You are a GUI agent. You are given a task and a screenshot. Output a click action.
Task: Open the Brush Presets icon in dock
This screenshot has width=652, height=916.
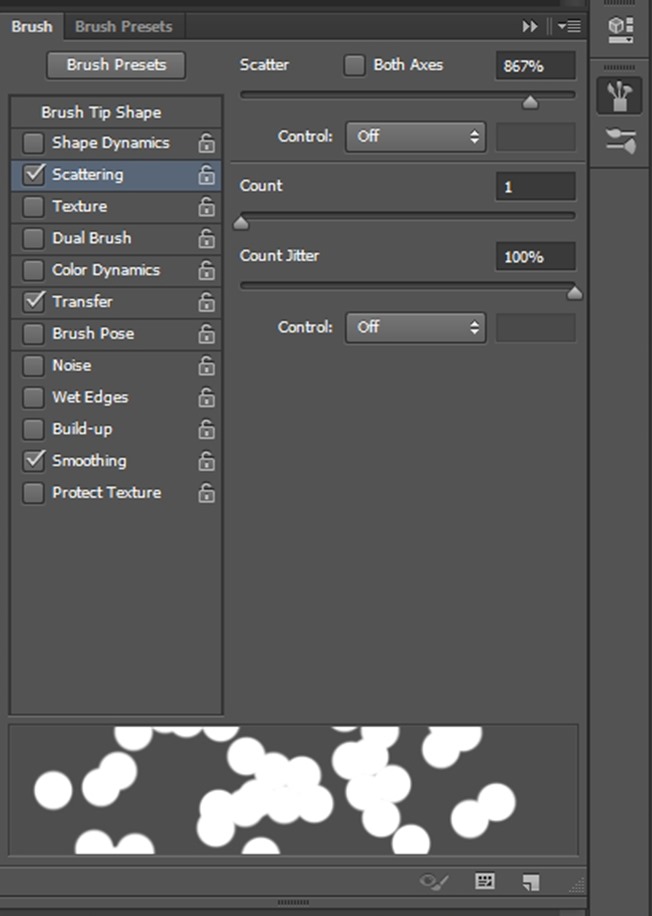(x=620, y=141)
